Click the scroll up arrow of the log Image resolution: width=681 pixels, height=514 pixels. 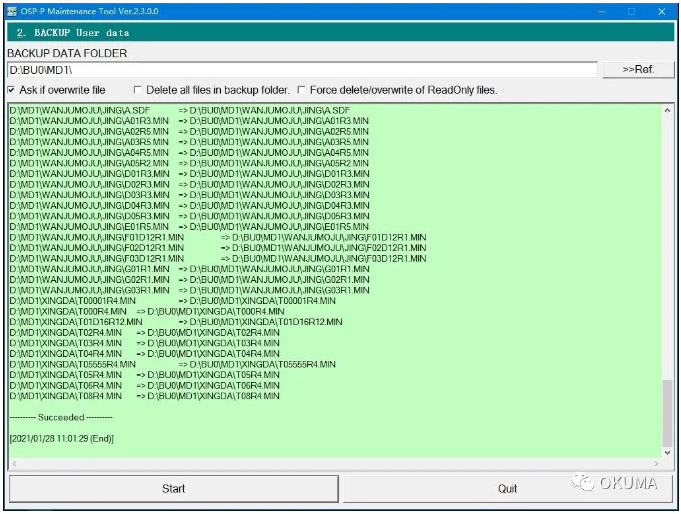point(668,108)
